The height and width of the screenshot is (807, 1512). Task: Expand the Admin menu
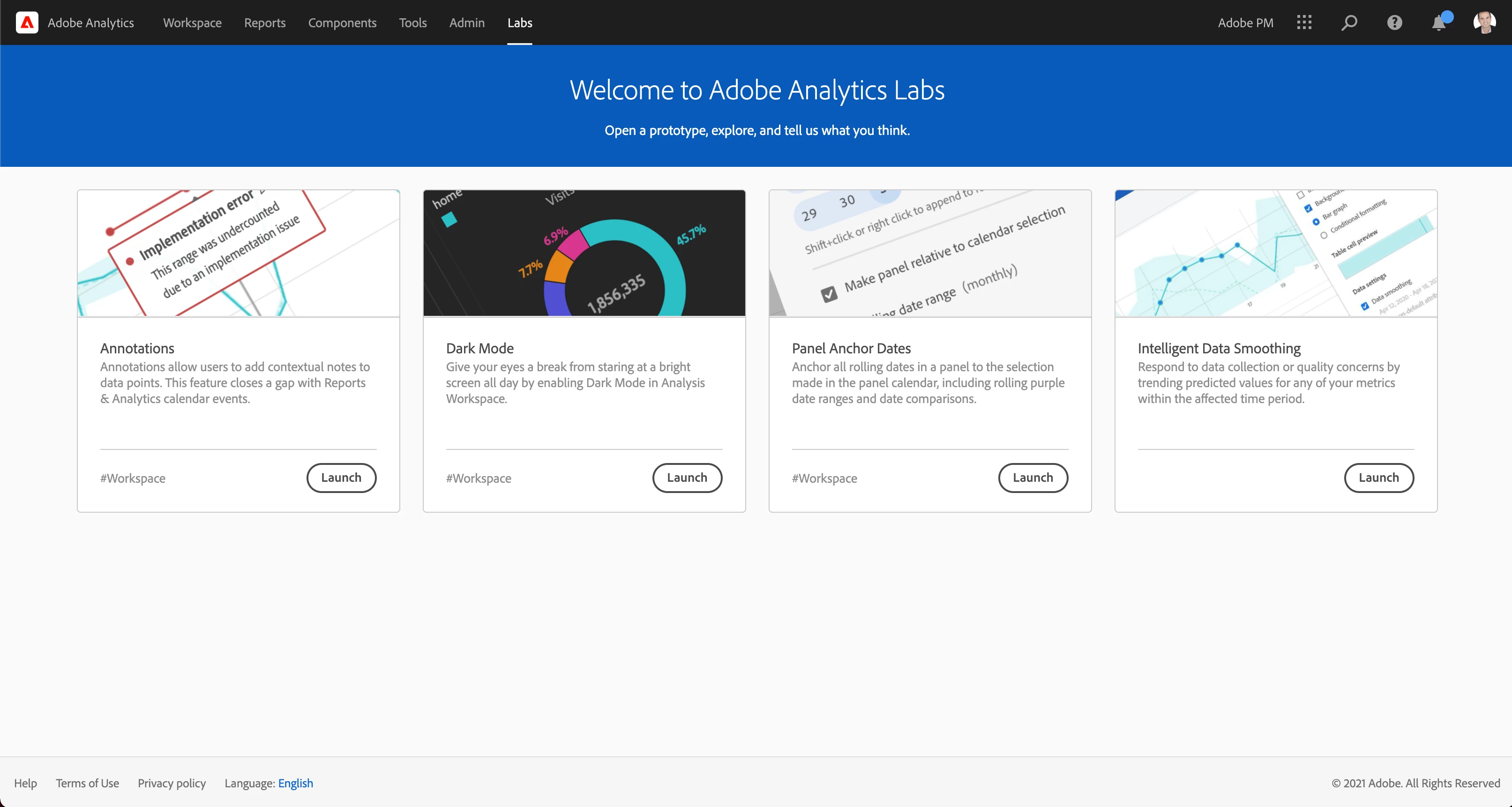point(467,22)
